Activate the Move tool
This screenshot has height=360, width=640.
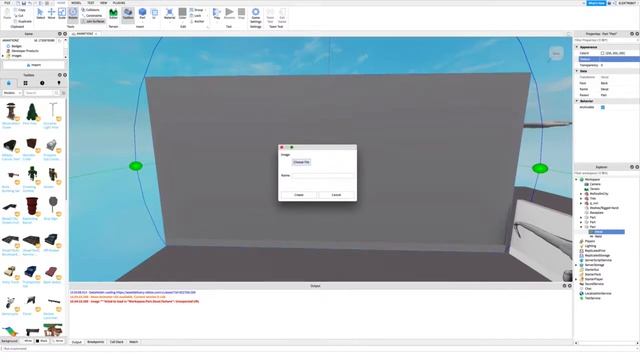(x=51, y=13)
